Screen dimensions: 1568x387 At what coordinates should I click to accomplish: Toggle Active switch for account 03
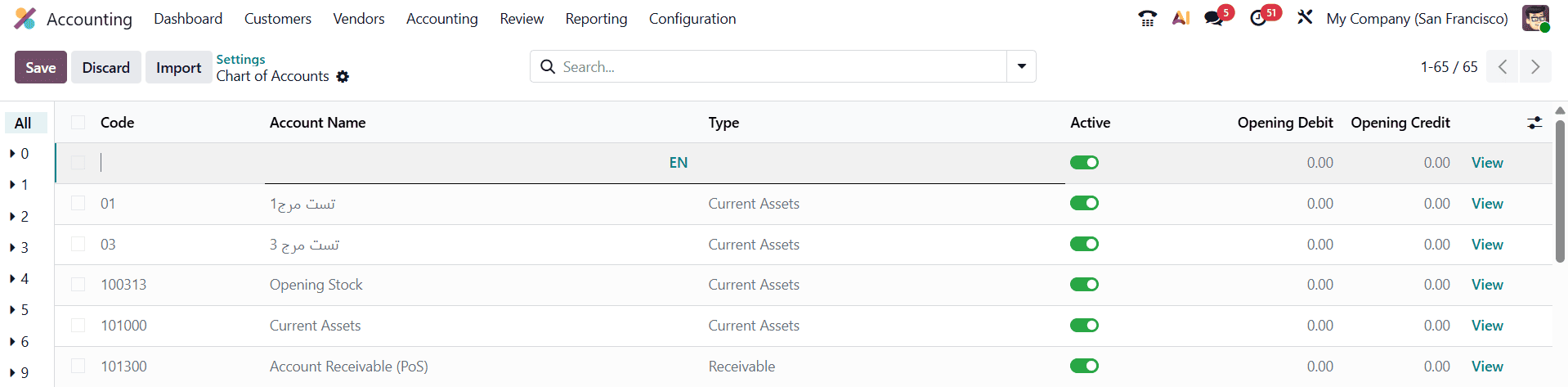point(1084,244)
